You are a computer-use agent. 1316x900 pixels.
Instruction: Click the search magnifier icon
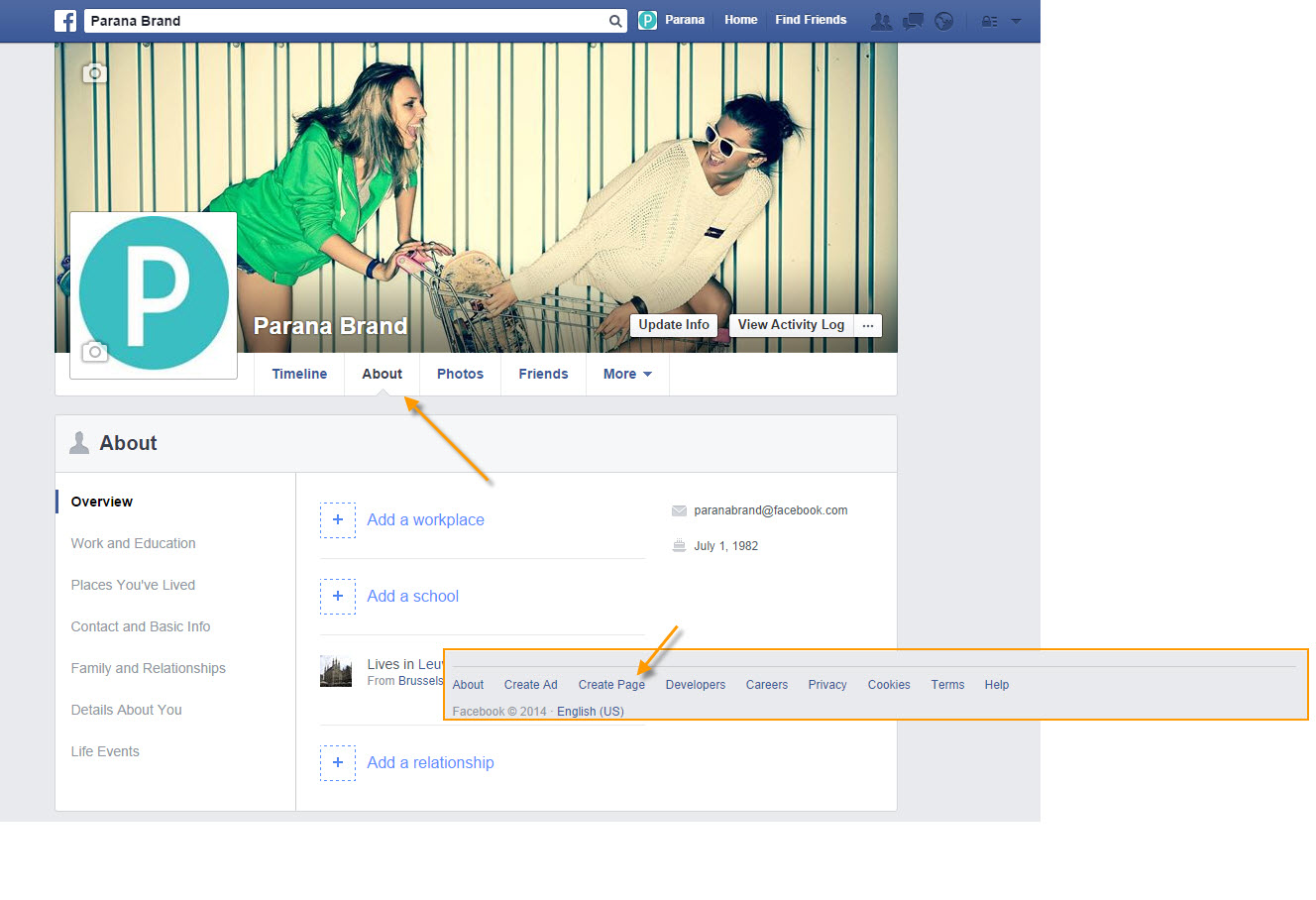tap(615, 21)
